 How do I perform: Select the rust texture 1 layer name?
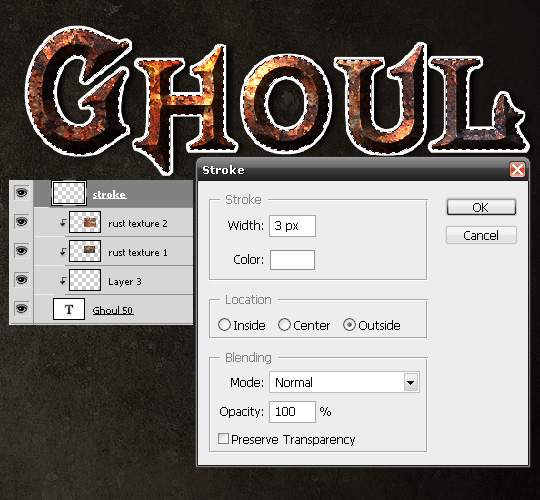(x=137, y=252)
